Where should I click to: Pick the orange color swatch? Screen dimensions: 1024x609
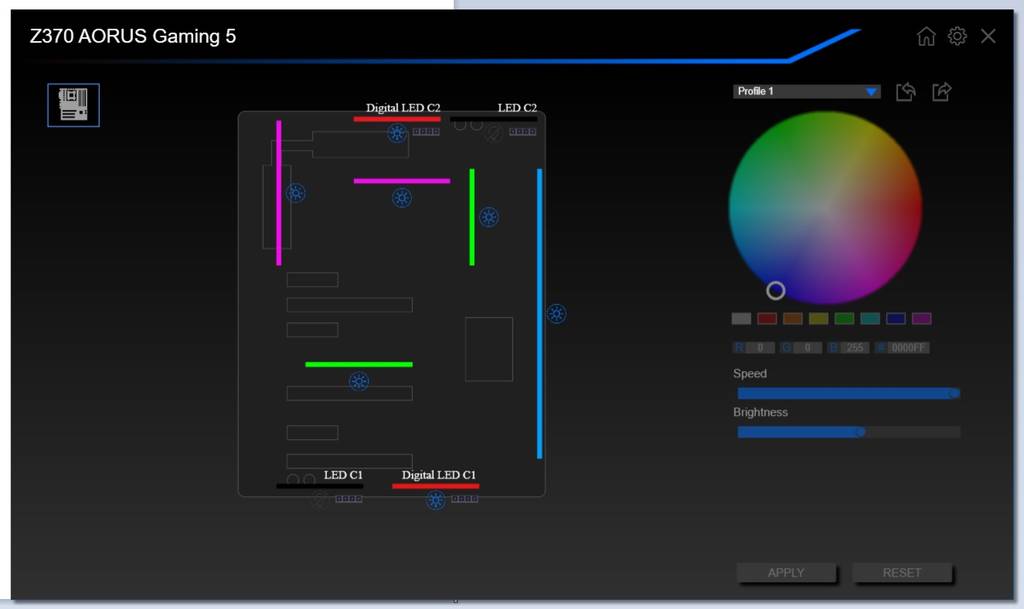pyautogui.click(x=793, y=319)
